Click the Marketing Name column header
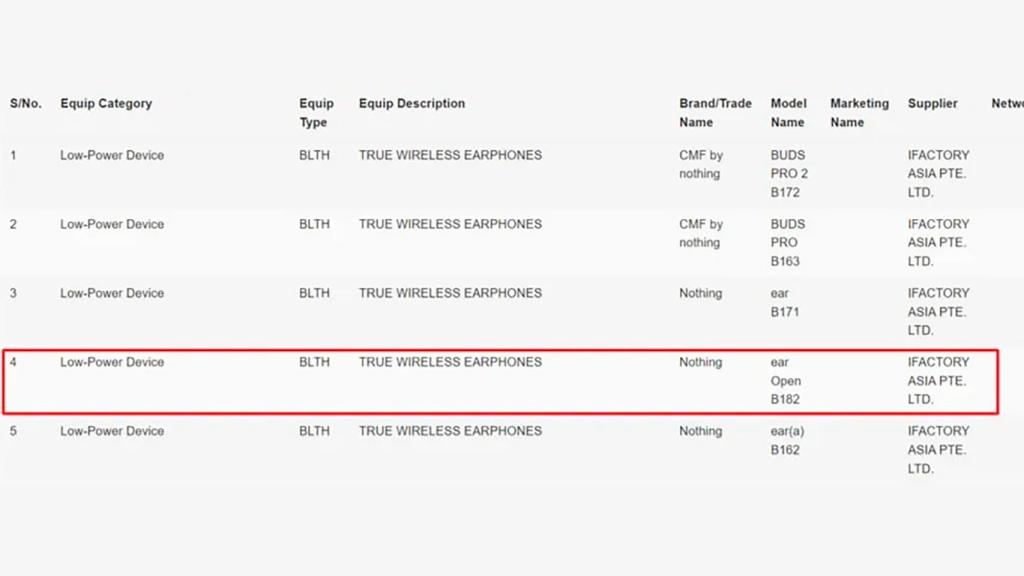Image resolution: width=1024 pixels, height=576 pixels. 859,113
